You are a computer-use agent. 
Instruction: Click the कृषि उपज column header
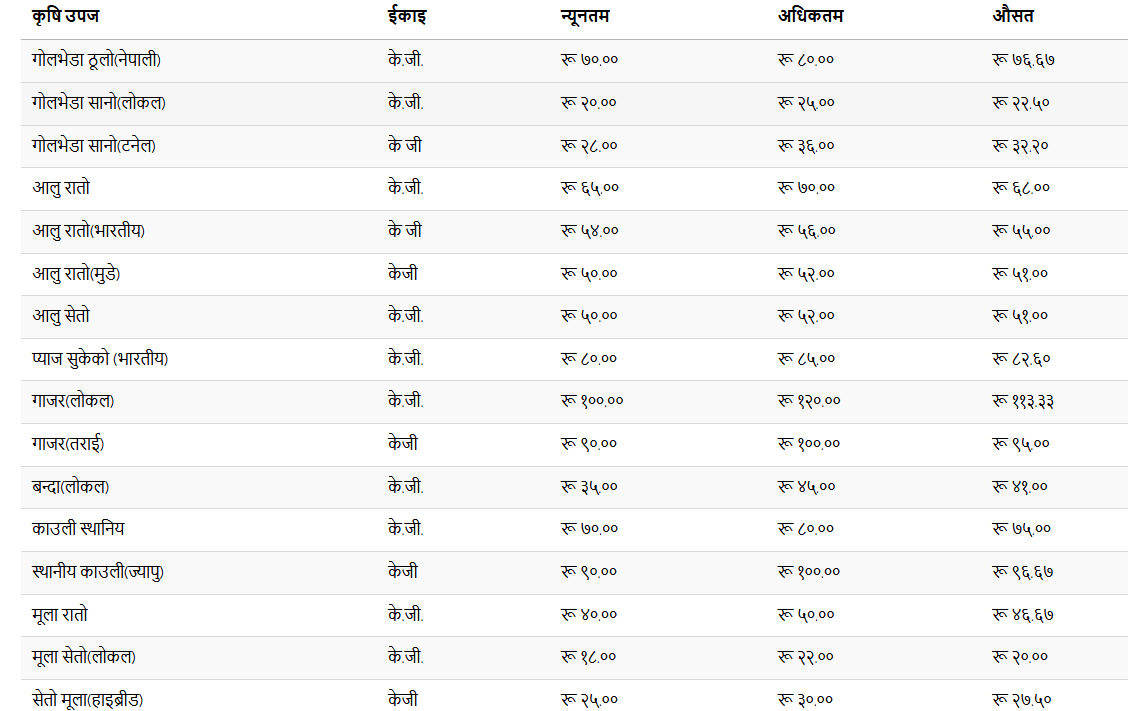pos(65,16)
